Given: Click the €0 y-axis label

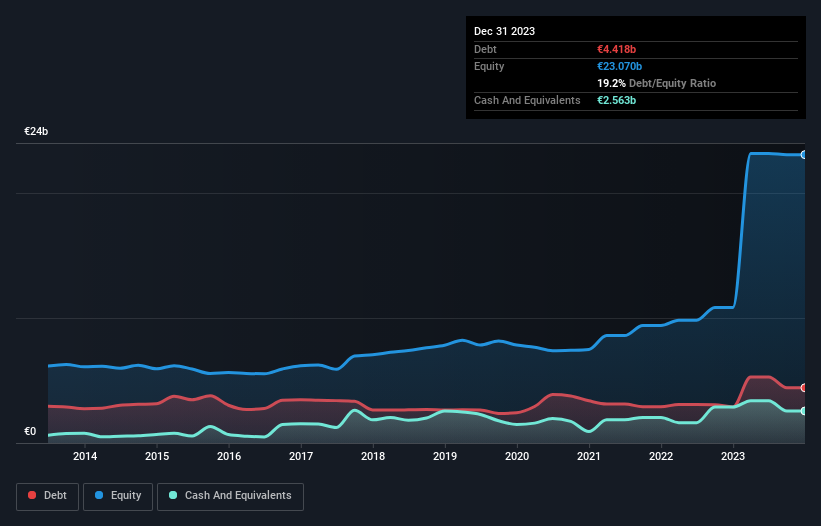Looking at the screenshot, I should point(30,431).
